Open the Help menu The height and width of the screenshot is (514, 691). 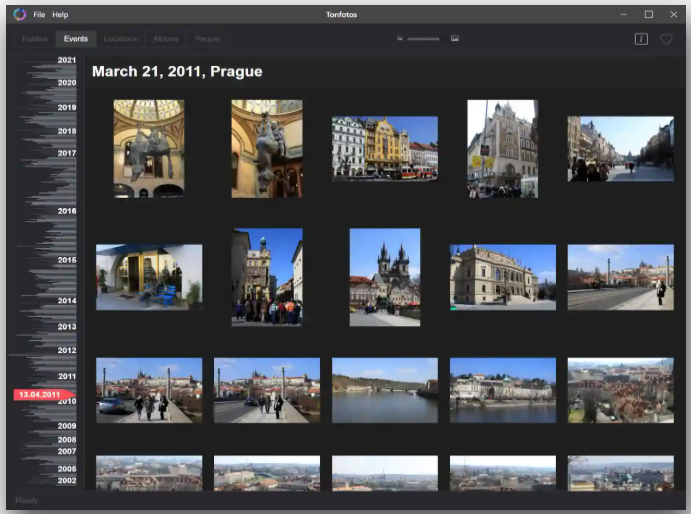pos(60,15)
